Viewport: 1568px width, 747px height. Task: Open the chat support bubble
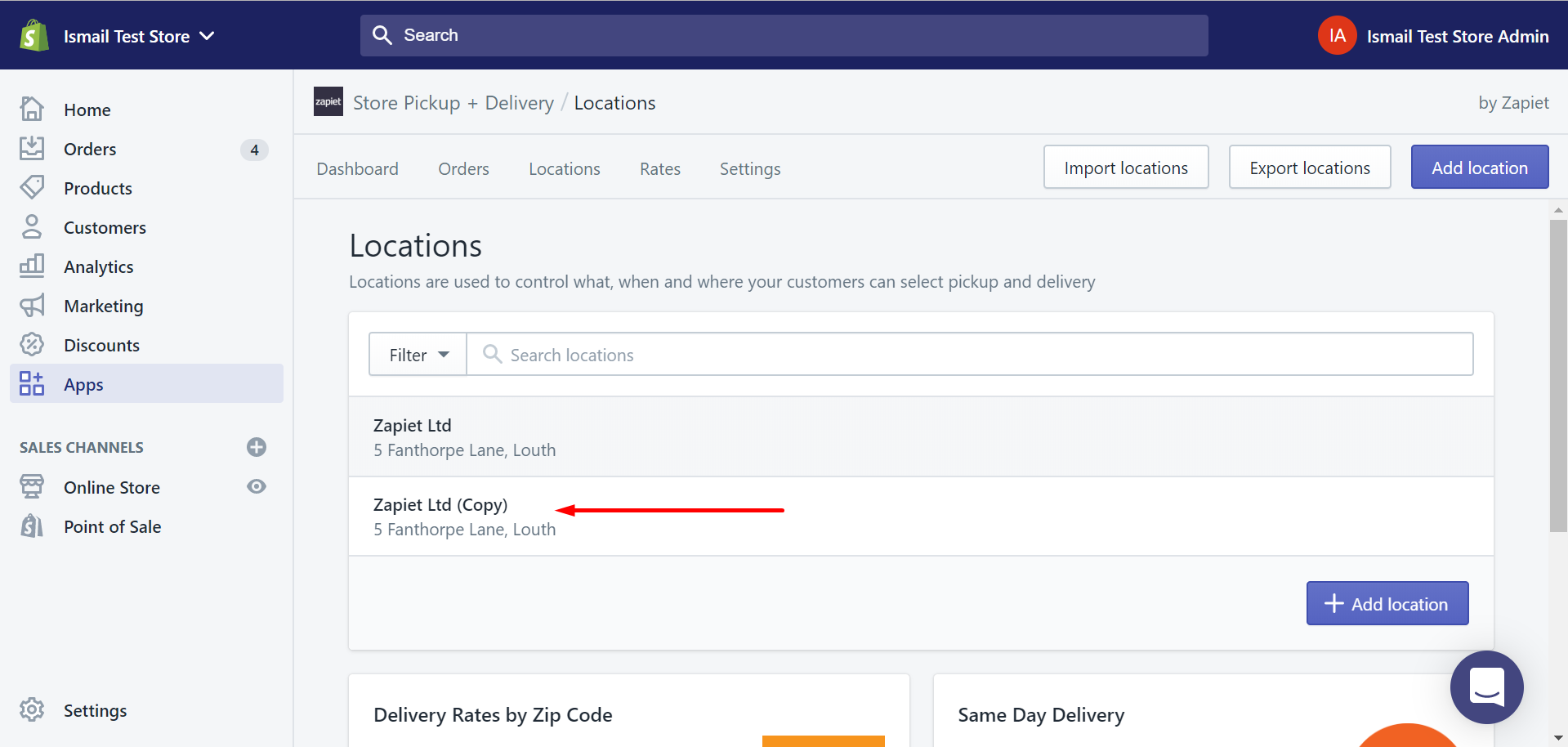coord(1486,687)
